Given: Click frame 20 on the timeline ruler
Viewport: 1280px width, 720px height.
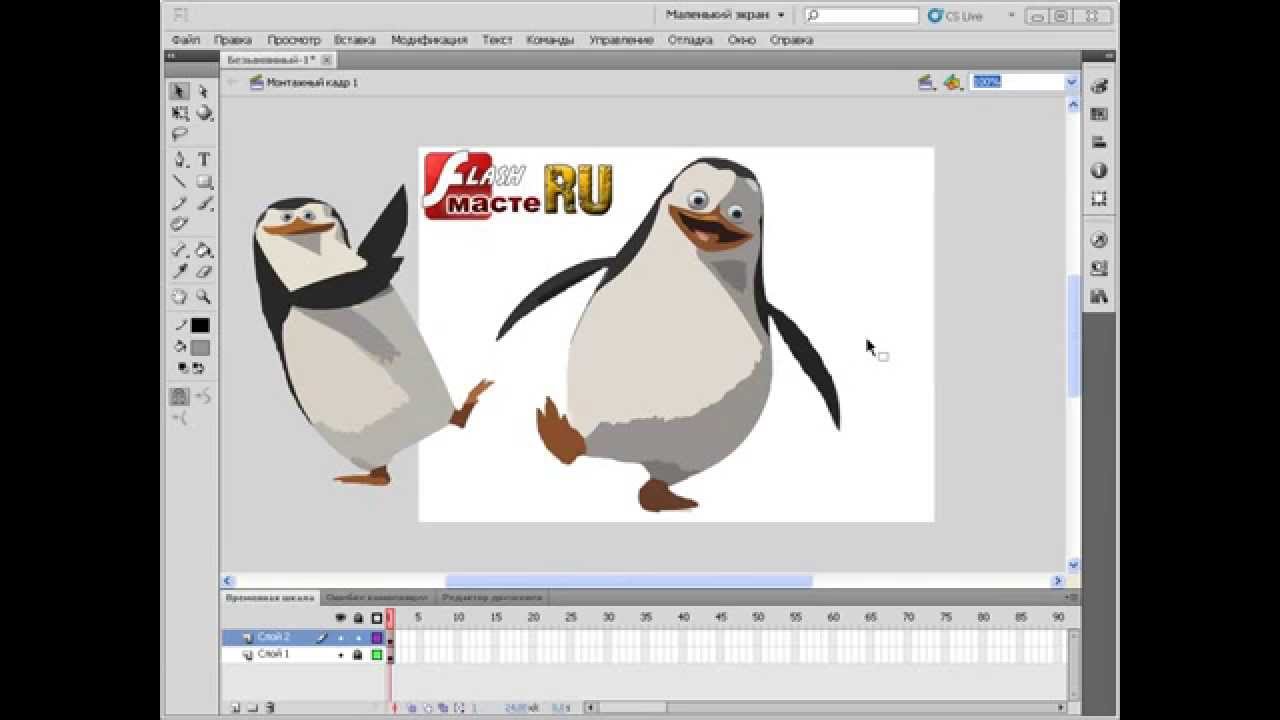Looking at the screenshot, I should (533, 618).
